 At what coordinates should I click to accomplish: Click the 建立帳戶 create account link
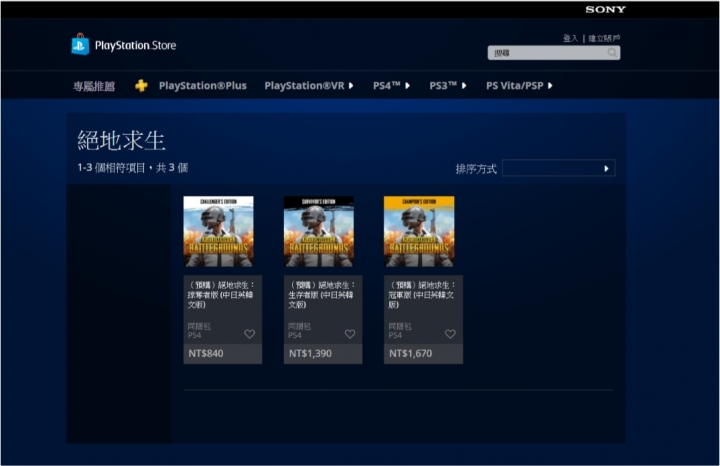604,39
